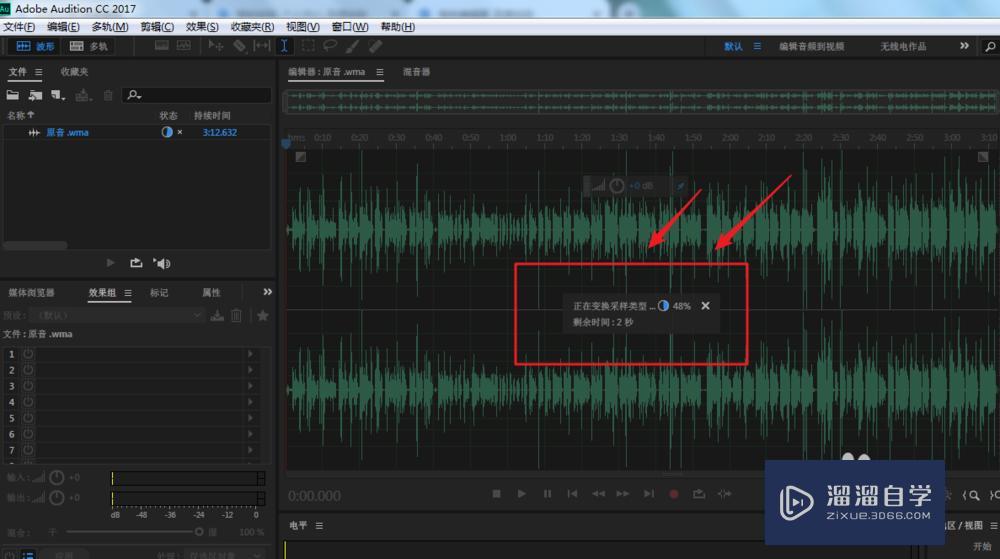This screenshot has width=1000, height=559.
Task: Show spectral frequency display icon
Action: 161,46
